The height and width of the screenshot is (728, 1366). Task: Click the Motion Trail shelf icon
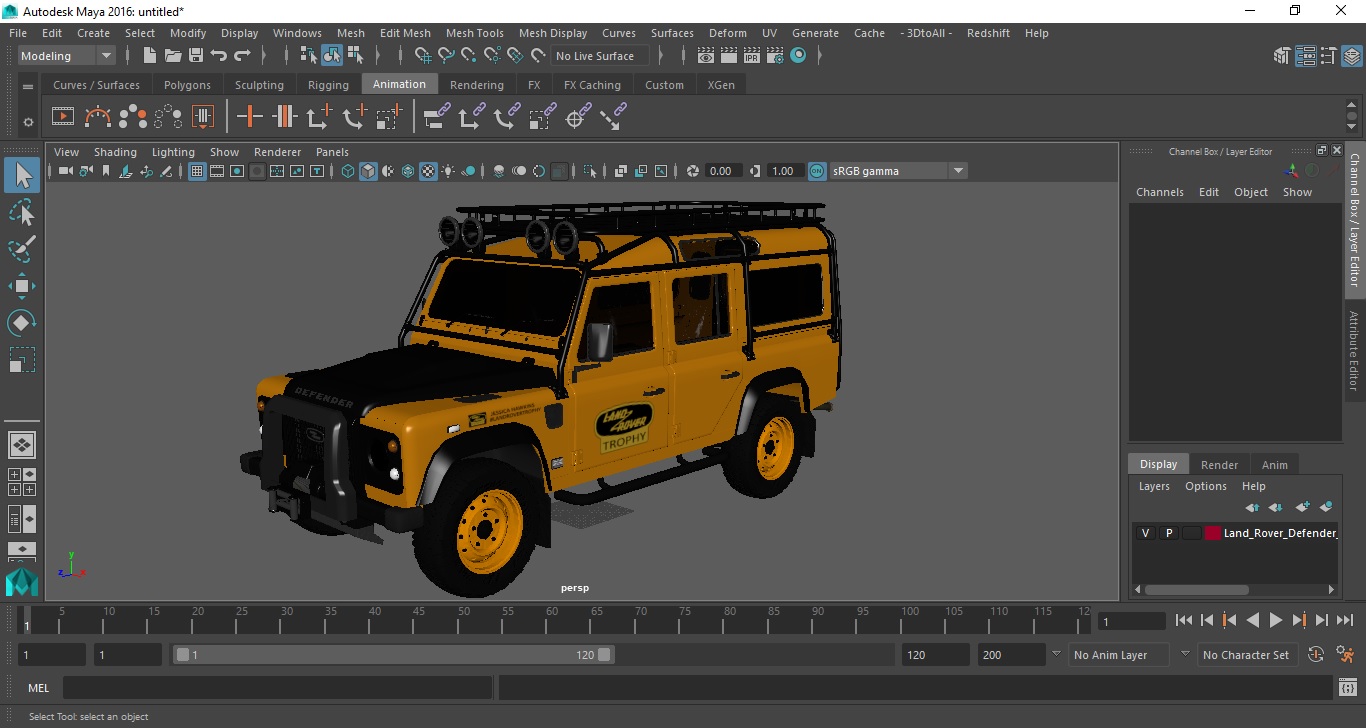point(98,117)
